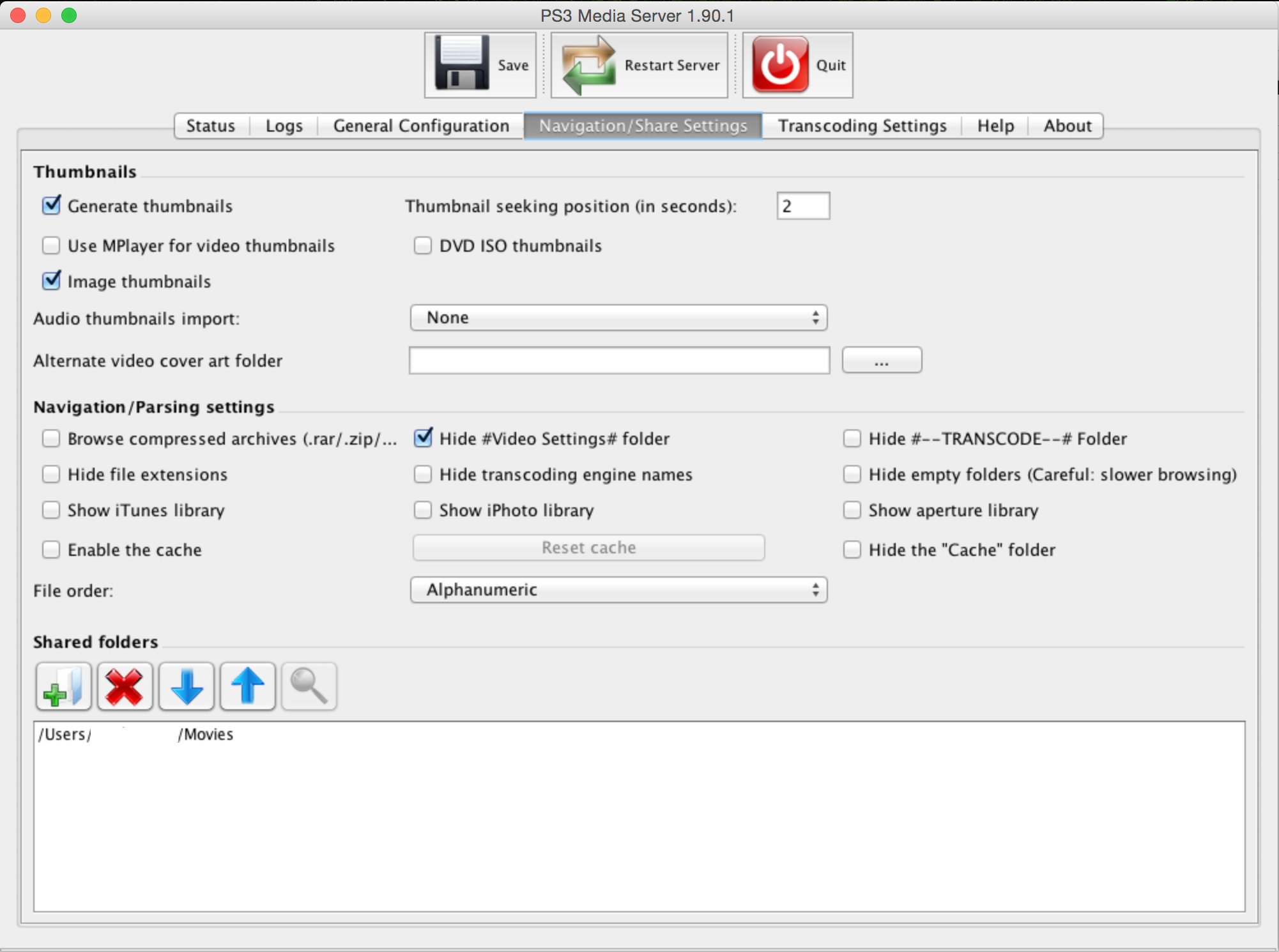Screen dimensions: 1279x952
Task: Uncheck Generate thumbnails
Action: tap(51, 206)
